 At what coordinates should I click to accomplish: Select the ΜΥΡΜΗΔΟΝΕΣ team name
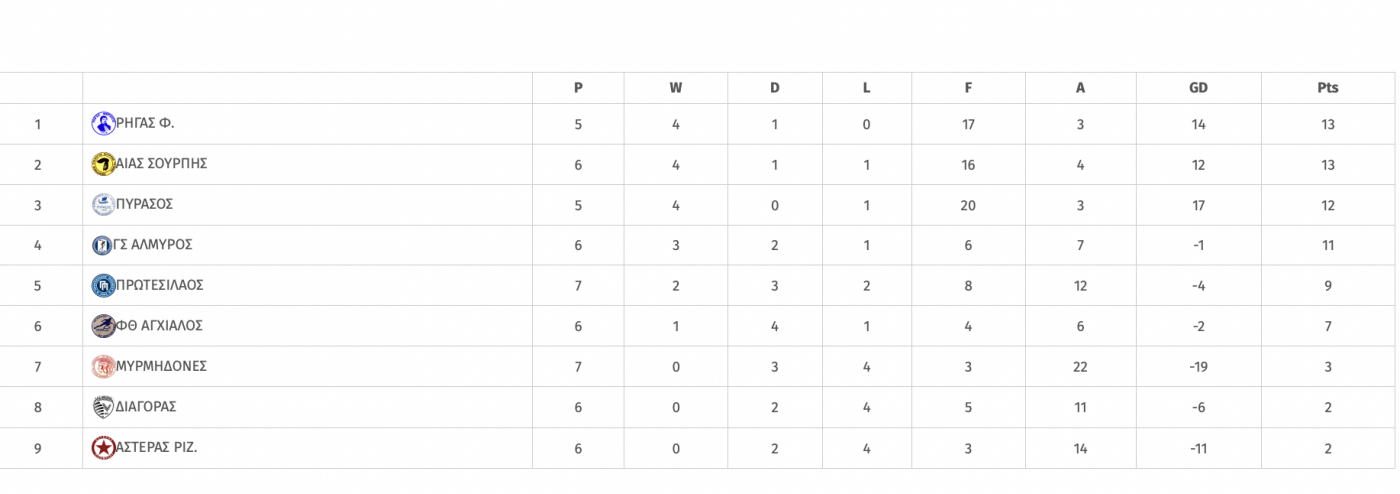tap(161, 366)
